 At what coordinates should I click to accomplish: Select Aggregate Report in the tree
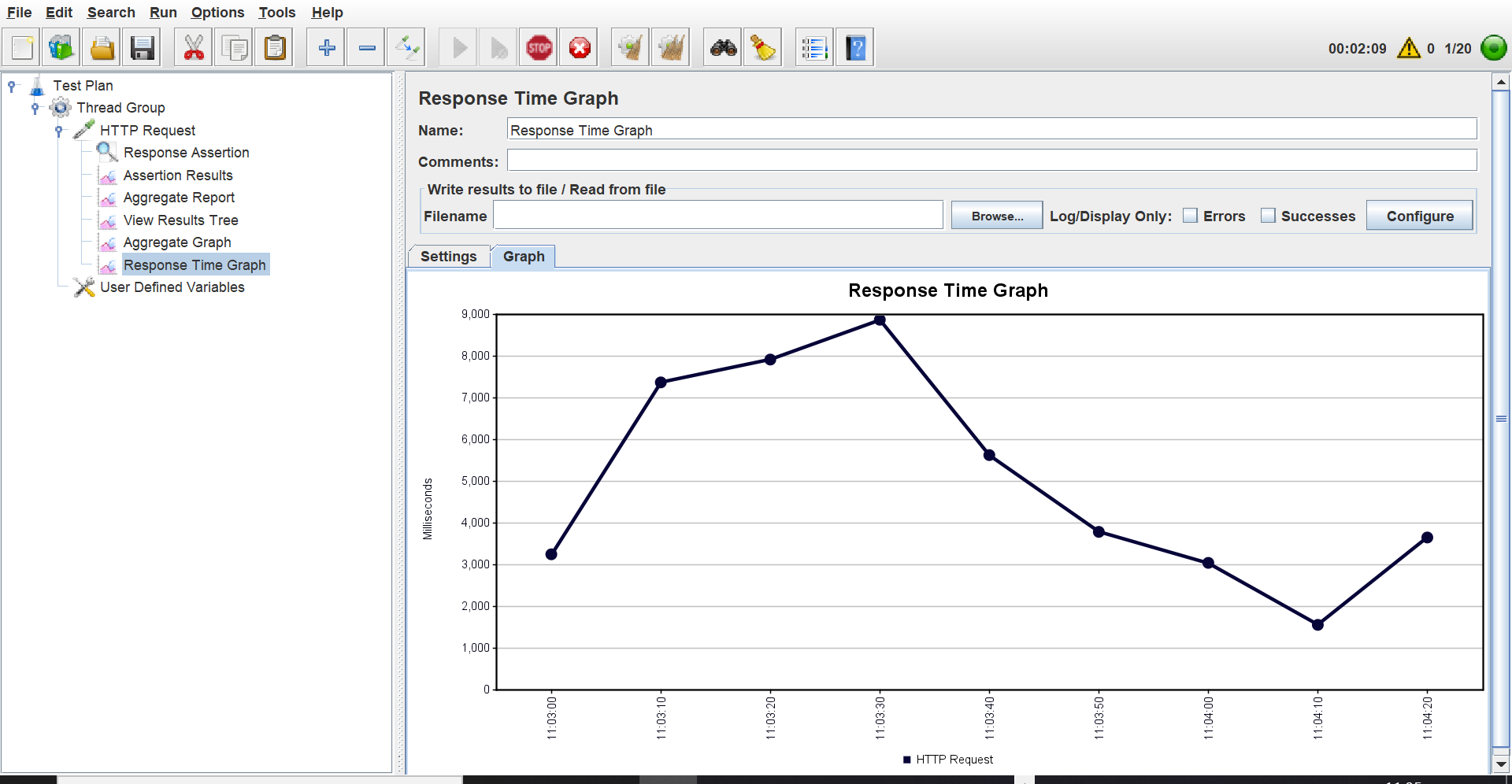pyautogui.click(x=179, y=198)
